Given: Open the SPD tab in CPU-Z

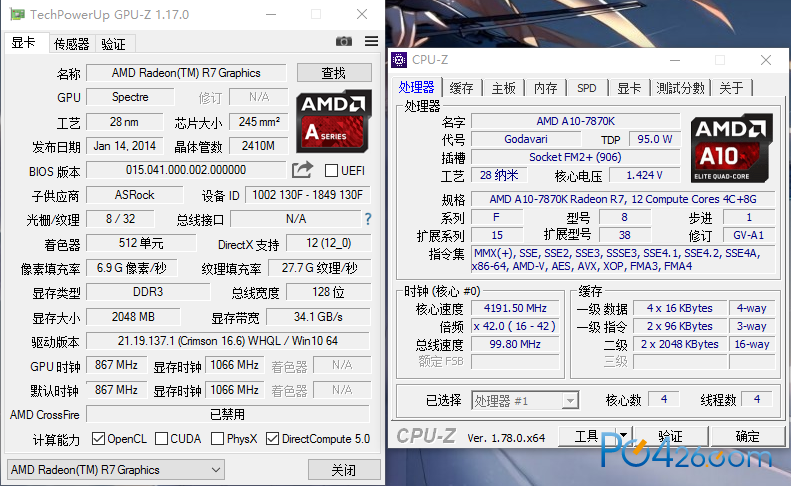Looking at the screenshot, I should 587,88.
